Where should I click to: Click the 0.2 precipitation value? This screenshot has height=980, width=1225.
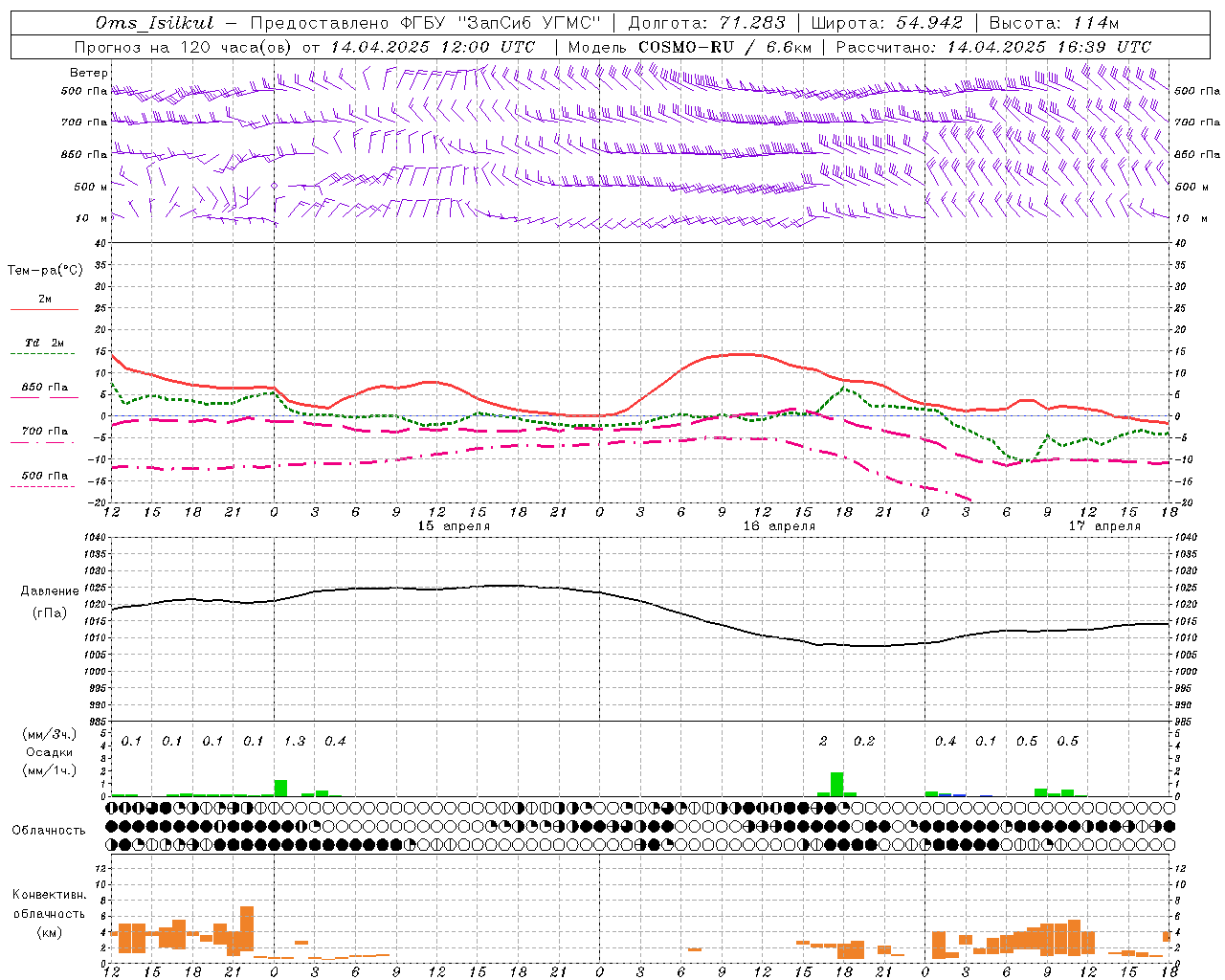click(864, 742)
